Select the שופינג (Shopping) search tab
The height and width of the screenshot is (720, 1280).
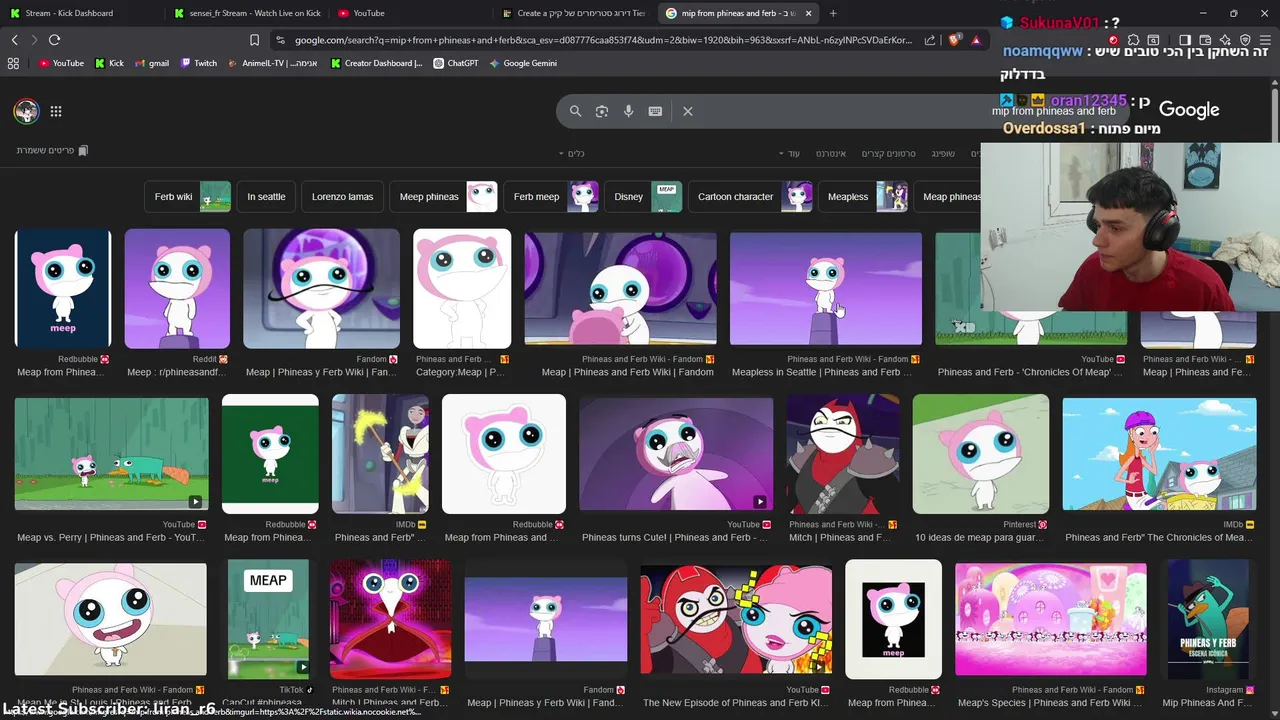coord(943,153)
